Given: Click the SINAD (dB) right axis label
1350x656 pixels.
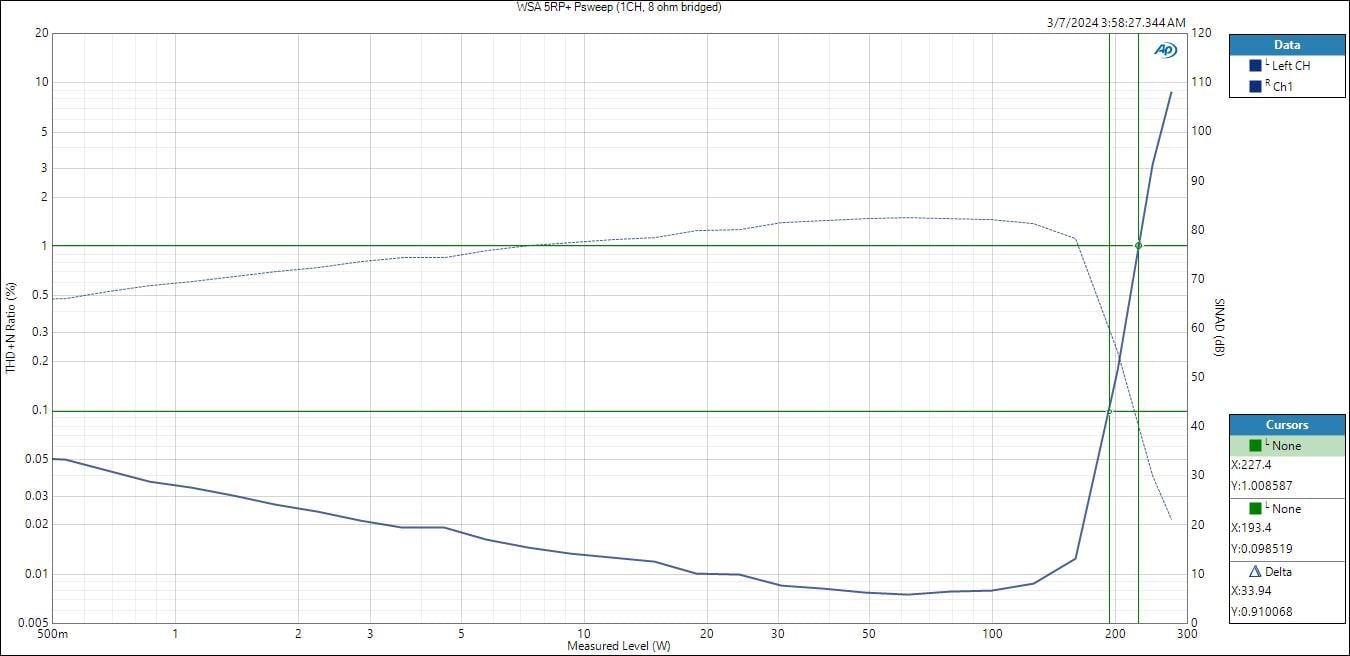Looking at the screenshot, I should (x=1219, y=327).
